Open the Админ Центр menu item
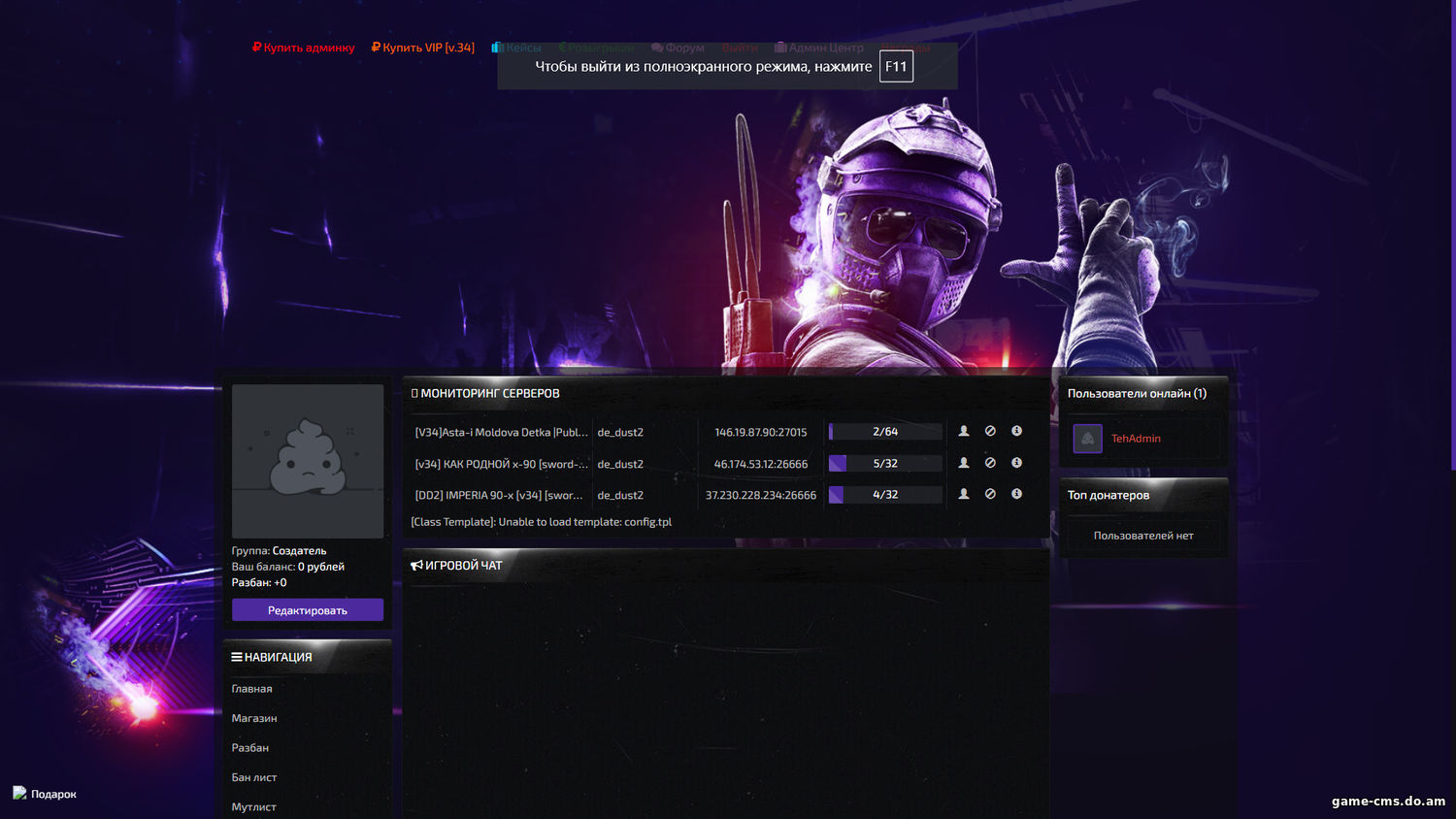The width and height of the screenshot is (1456, 819). coord(819,48)
